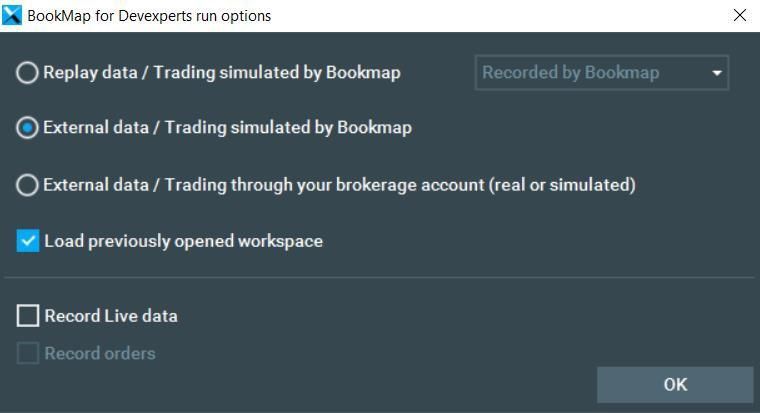Click the 'Record Live data' label text

[111, 316]
